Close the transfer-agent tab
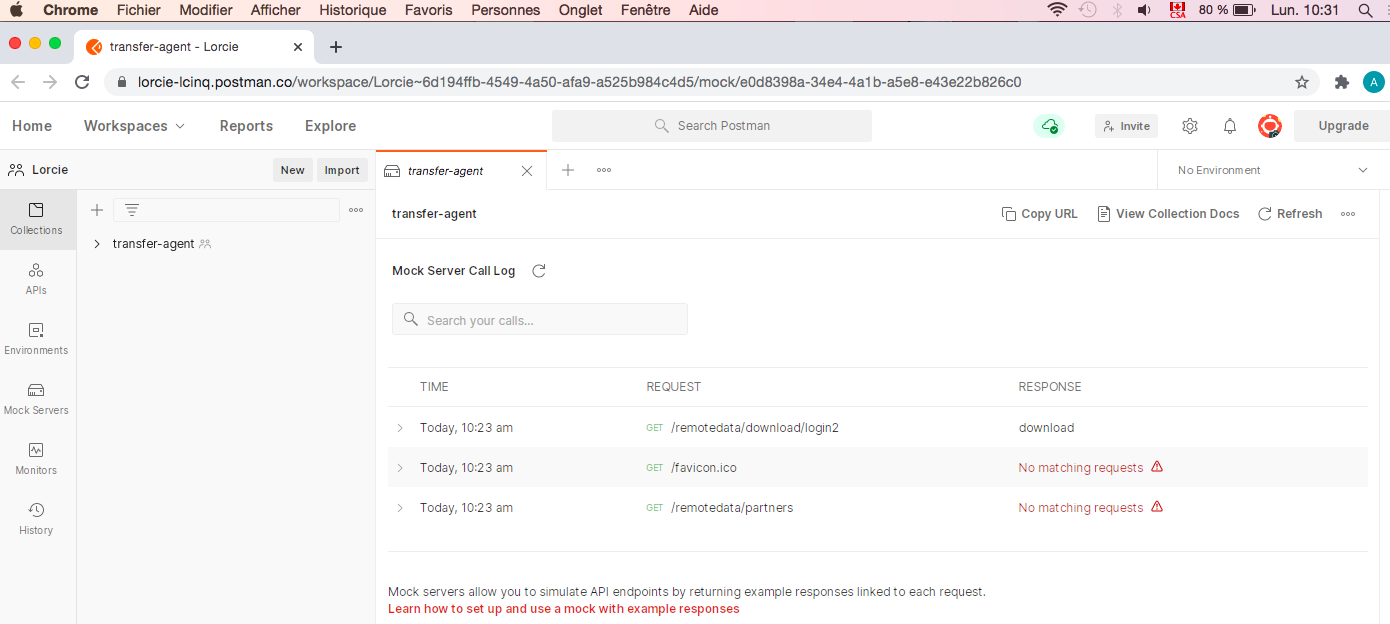 [527, 171]
